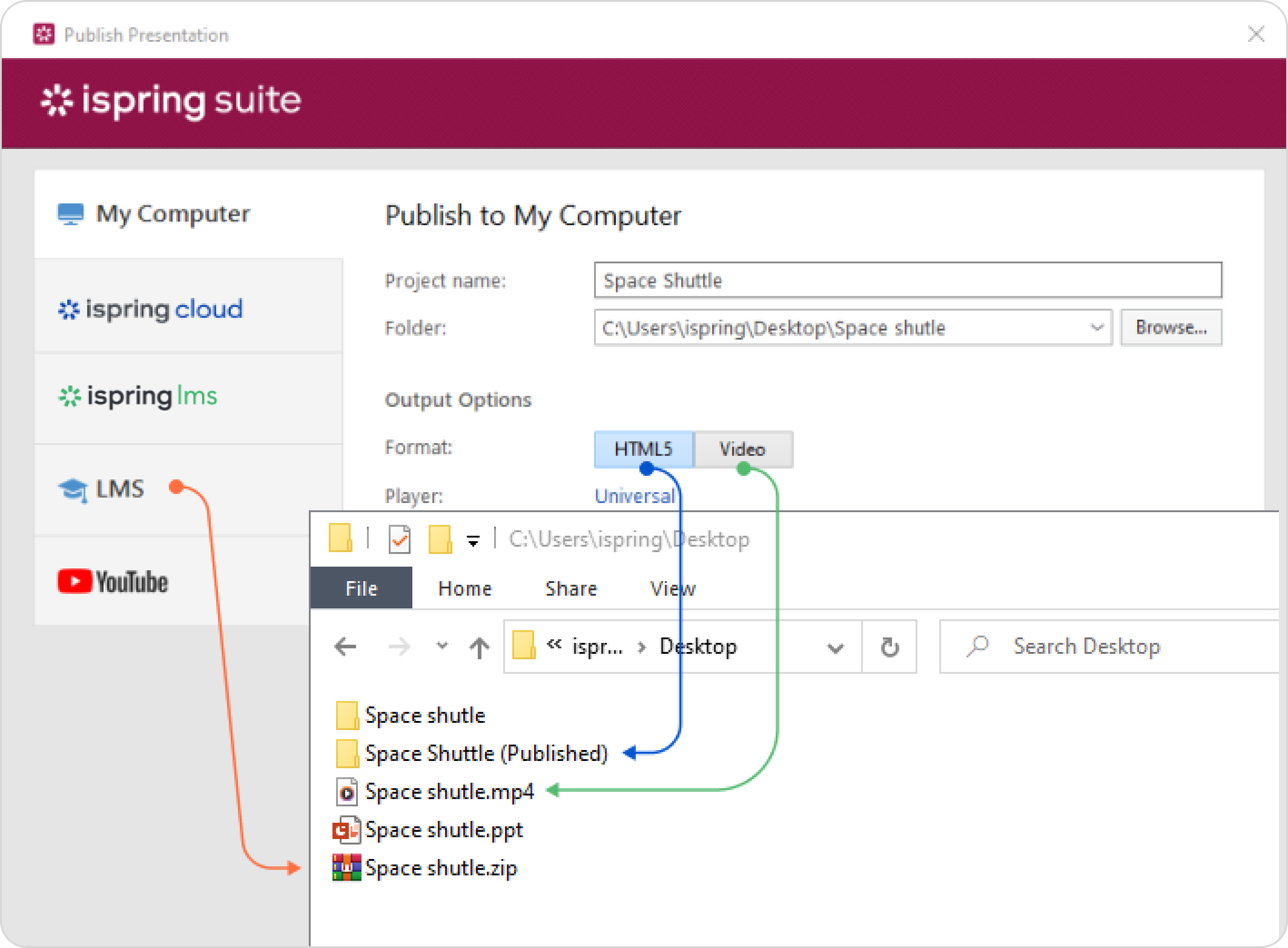
Task: Open the recent locations dropdown arrow
Action: [x=441, y=646]
